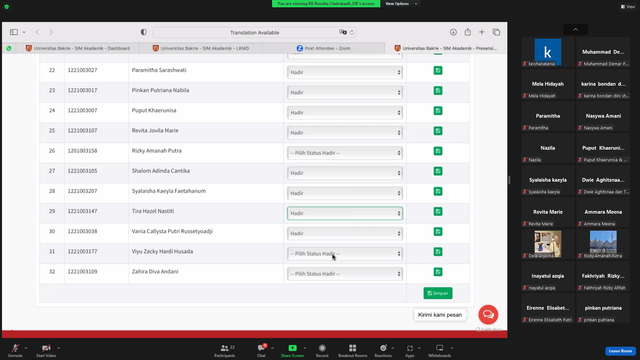640x360 pixels.
Task: Open status dropdown for Pinkan Putriana Nabila
Action: (345, 92)
